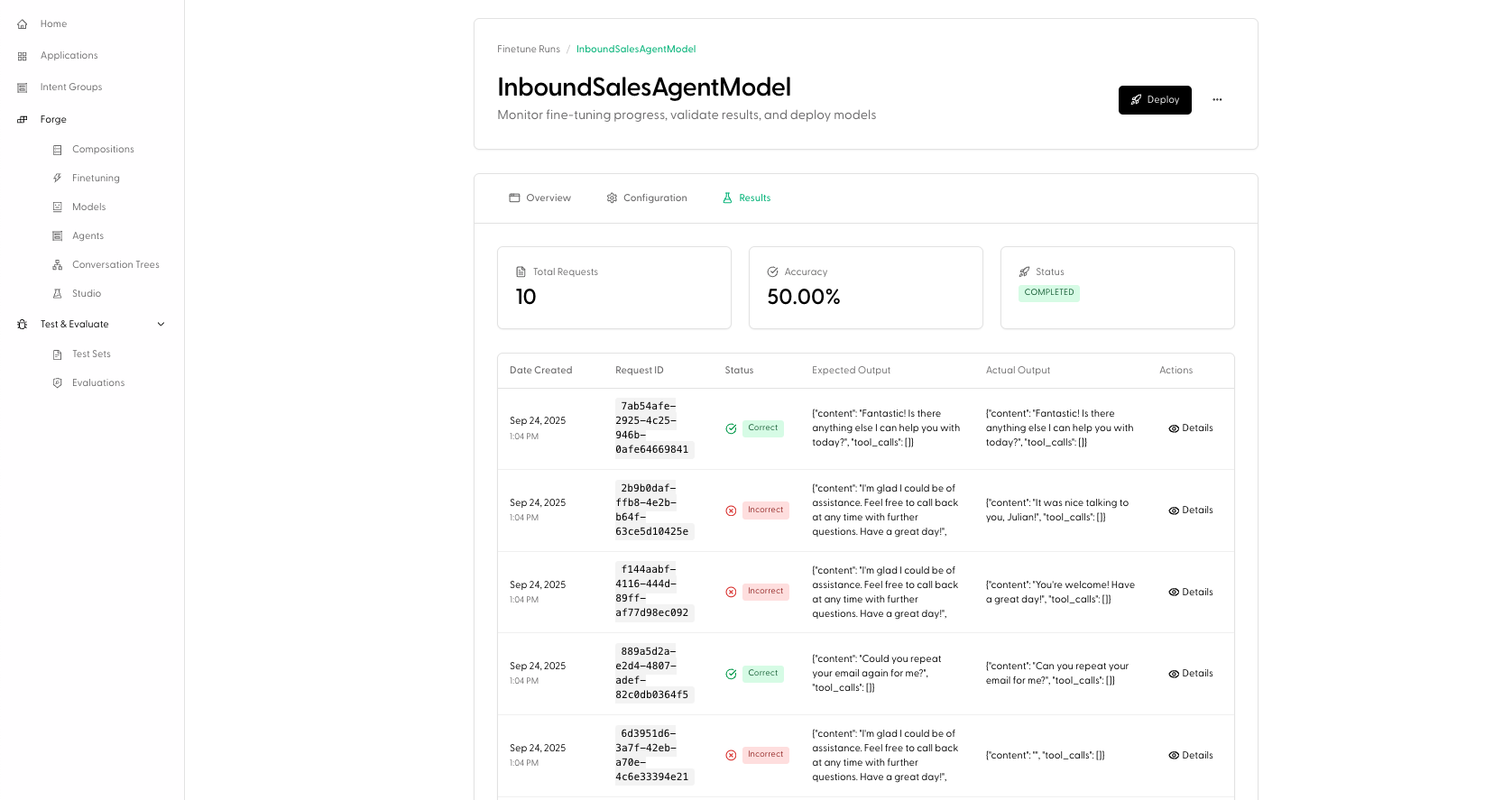Click red X icon for request 6d3951d6
The height and width of the screenshot is (800, 1512).
[731, 755]
